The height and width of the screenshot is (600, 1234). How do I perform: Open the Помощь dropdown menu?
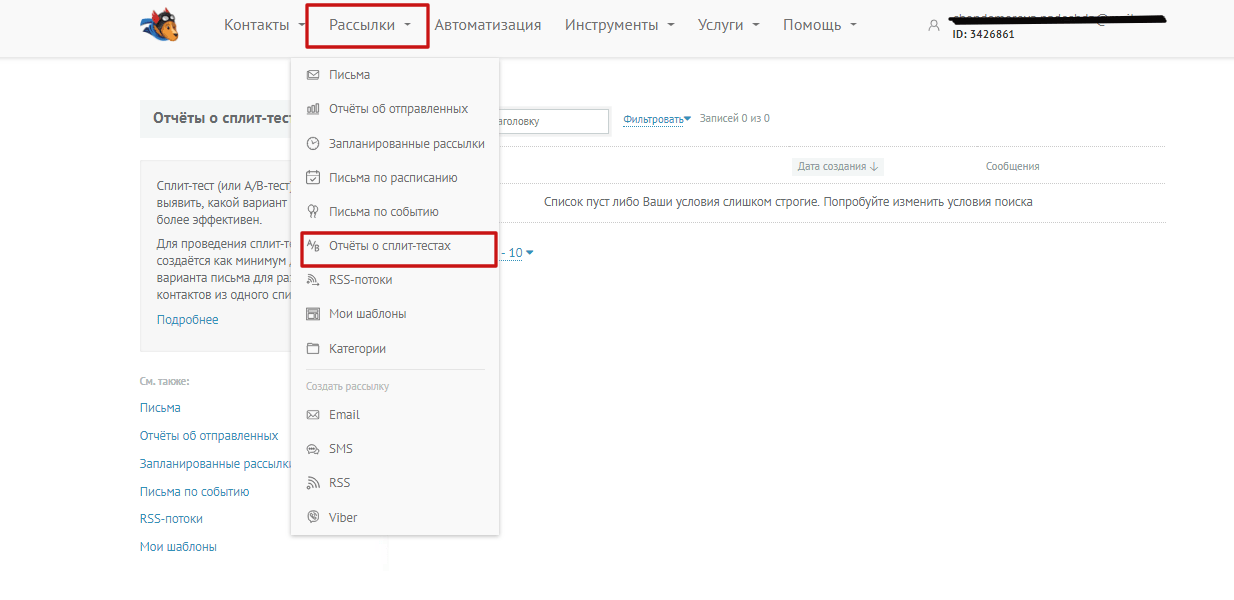pos(820,25)
